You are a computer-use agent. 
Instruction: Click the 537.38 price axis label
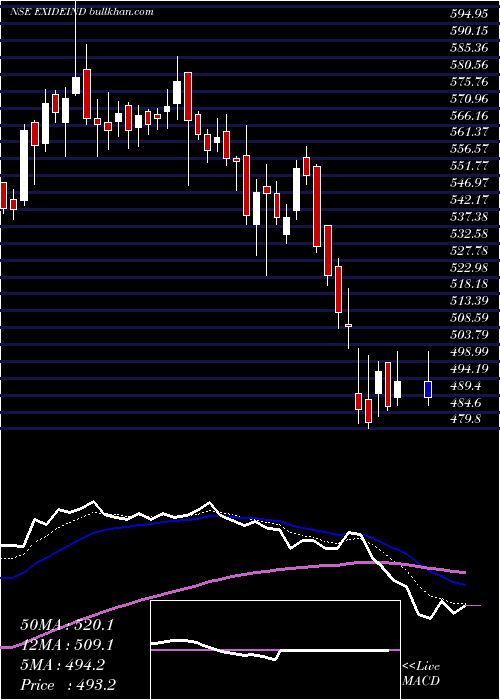(x=469, y=217)
